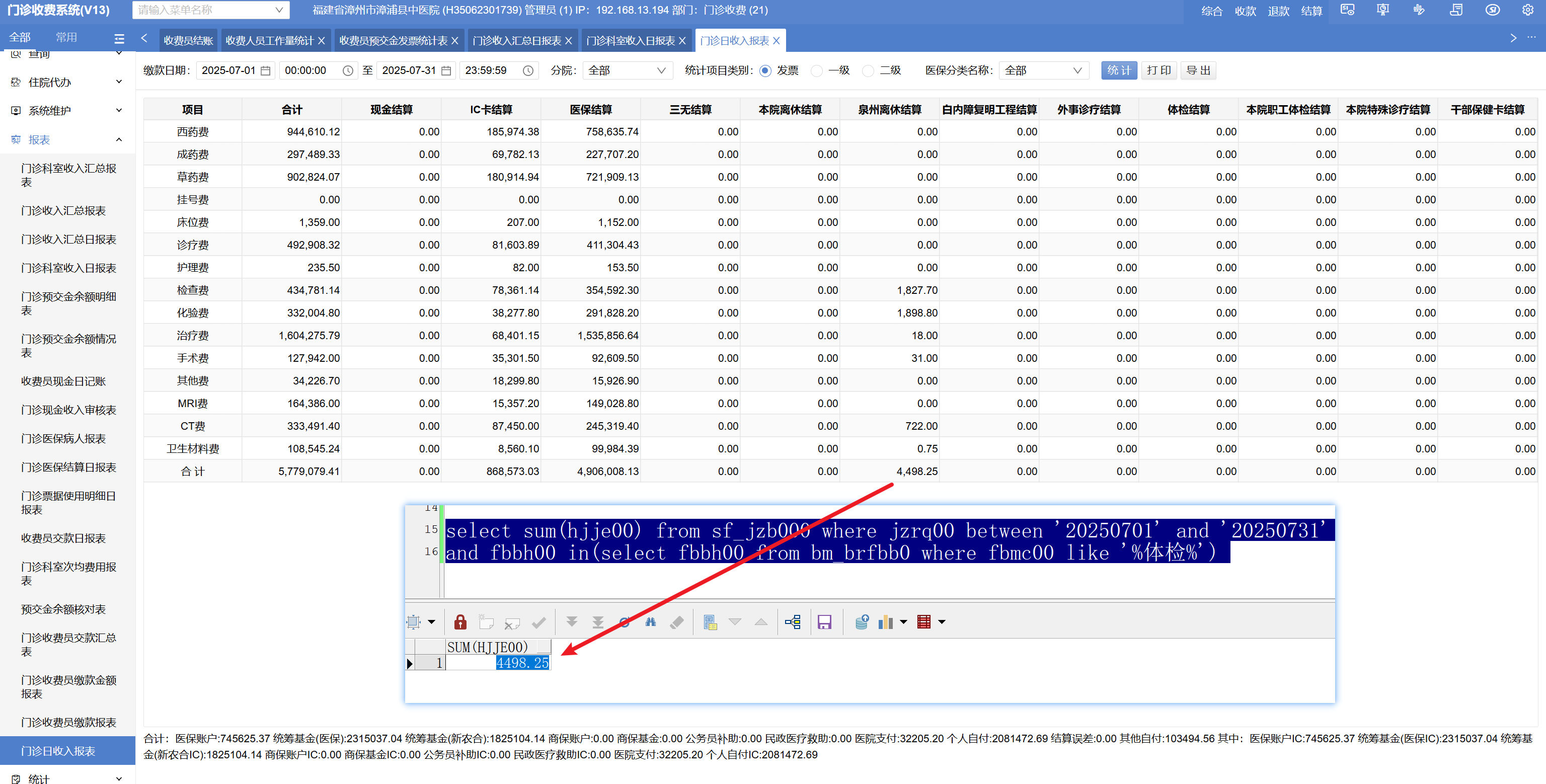The height and width of the screenshot is (784, 1546).
Task: Click the 统计 button
Action: click(1118, 71)
